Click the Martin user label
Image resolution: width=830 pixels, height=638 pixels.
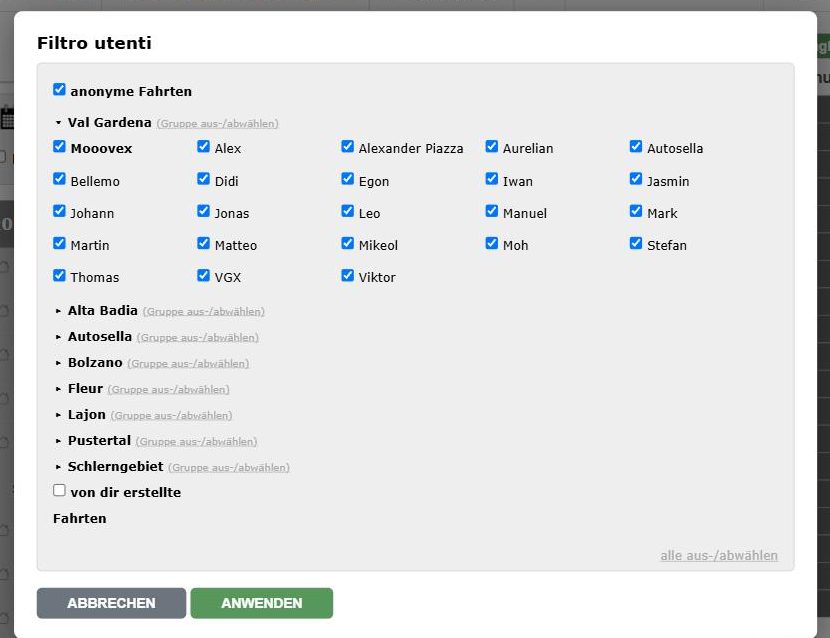tap(90, 245)
